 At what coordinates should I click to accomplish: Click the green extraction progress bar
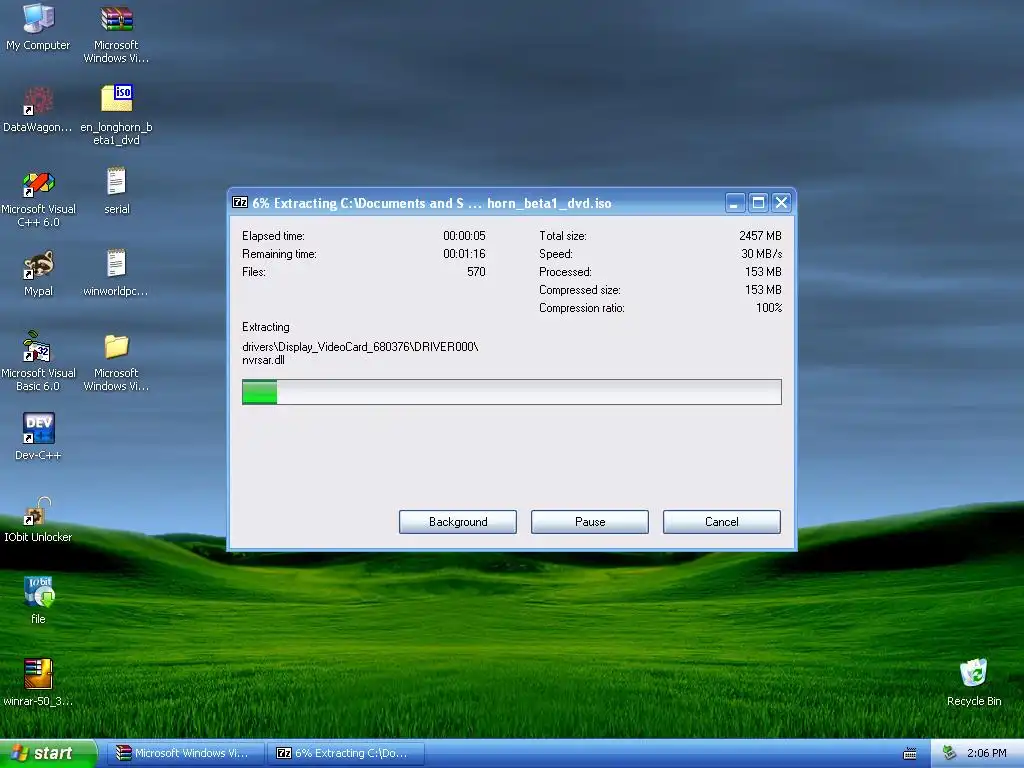(511, 392)
